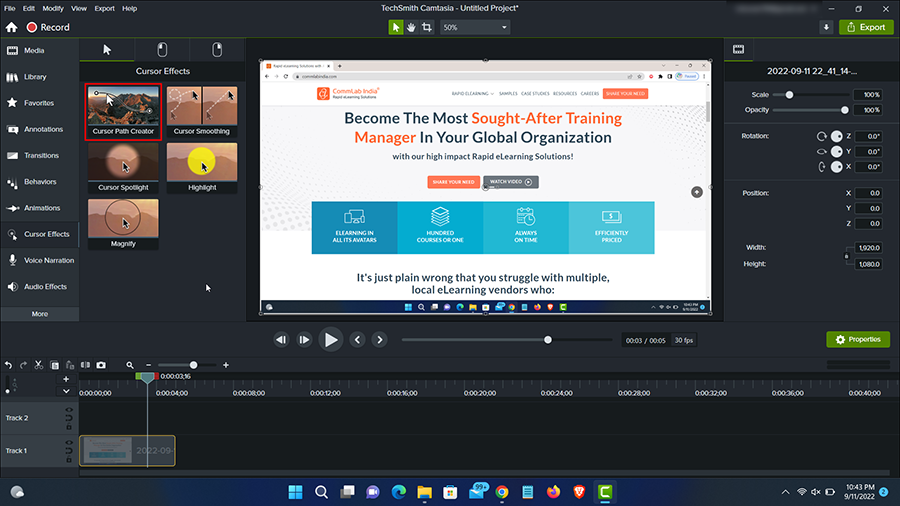Select the Magnify cursor effect

(x=123, y=224)
